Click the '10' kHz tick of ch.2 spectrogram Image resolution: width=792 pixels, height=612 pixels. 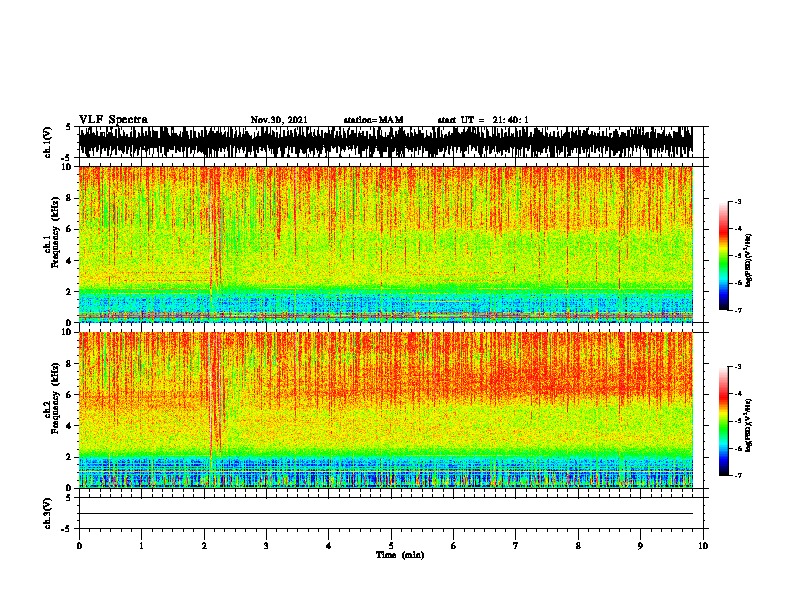click(68, 332)
